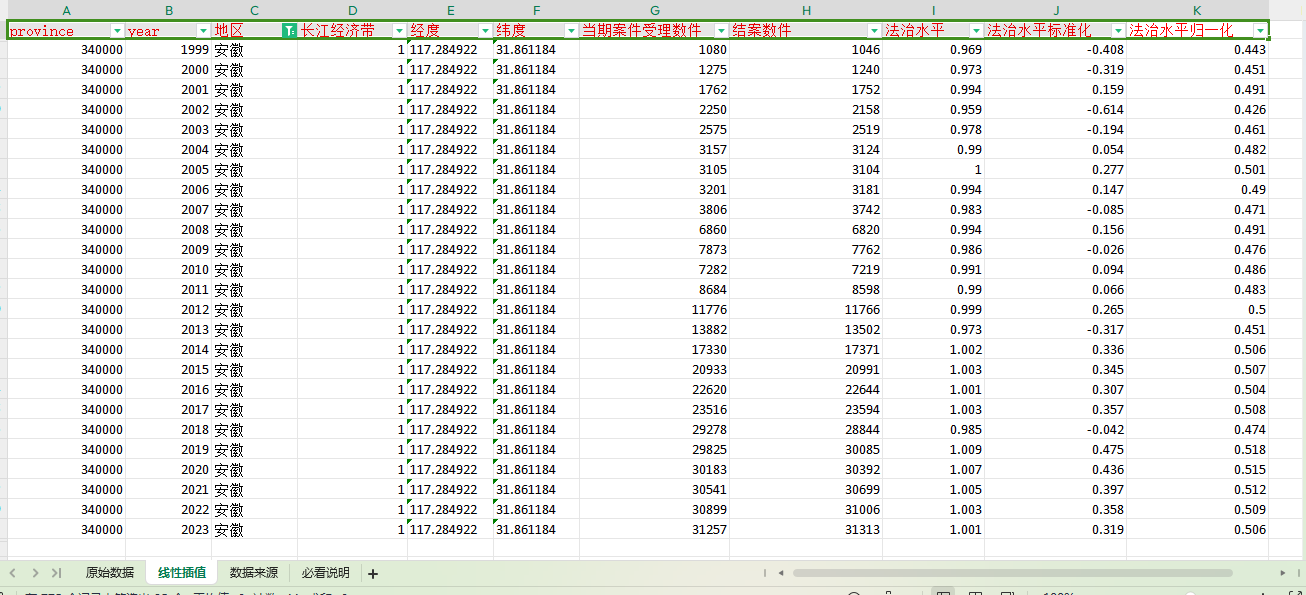The image size is (1306, 595).
Task: Open the 当期案件受理数件 filter dropdown
Action: [x=721, y=31]
